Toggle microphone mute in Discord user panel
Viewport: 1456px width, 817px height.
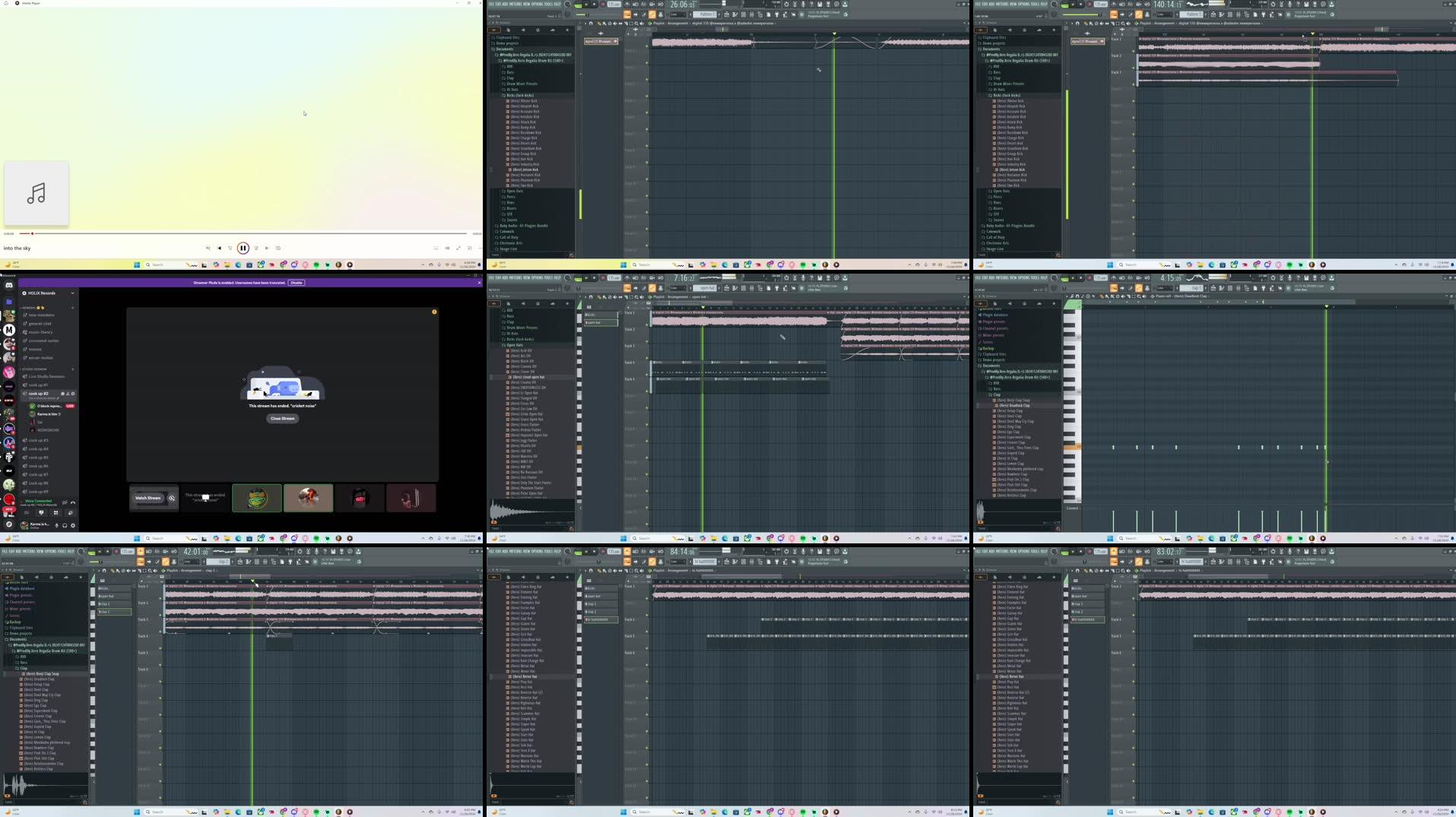56,525
